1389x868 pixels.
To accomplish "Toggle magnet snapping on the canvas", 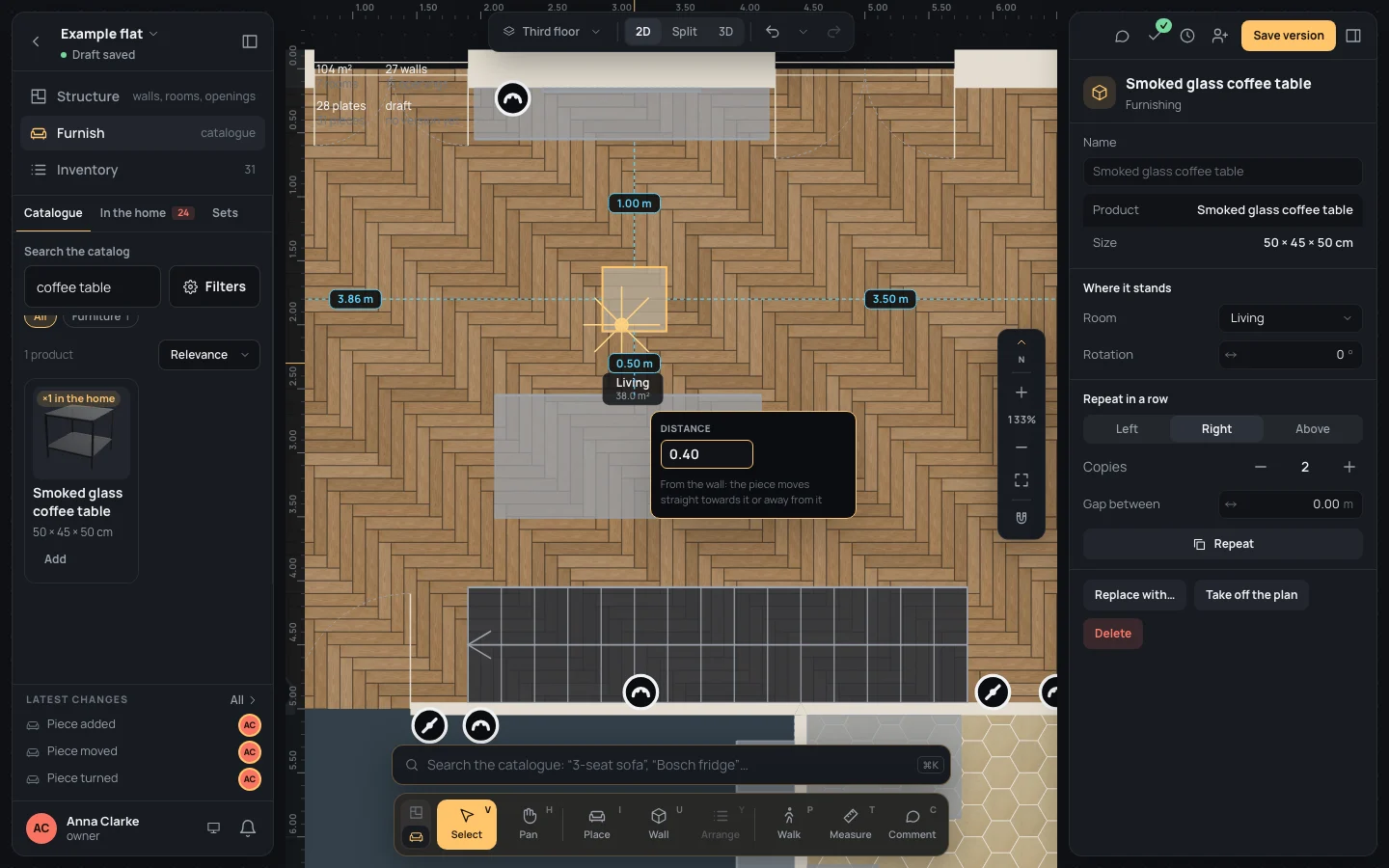I will point(1021,518).
